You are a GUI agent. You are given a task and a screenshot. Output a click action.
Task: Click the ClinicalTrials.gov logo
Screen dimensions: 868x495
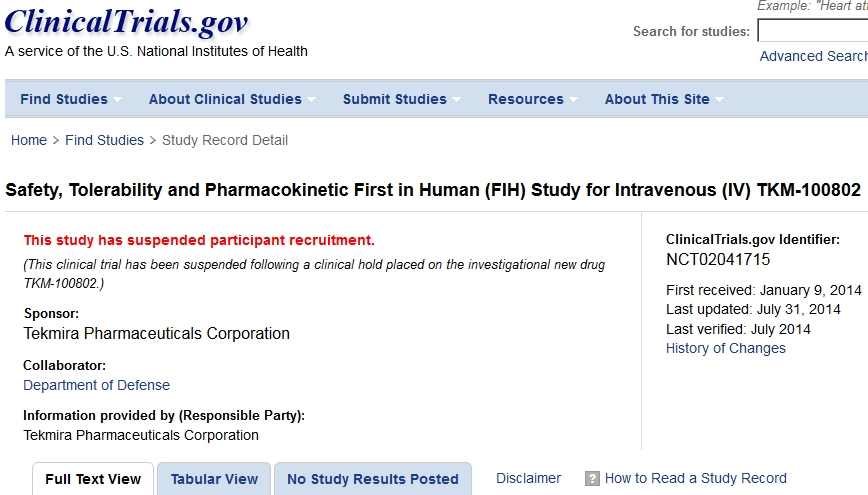[x=126, y=22]
